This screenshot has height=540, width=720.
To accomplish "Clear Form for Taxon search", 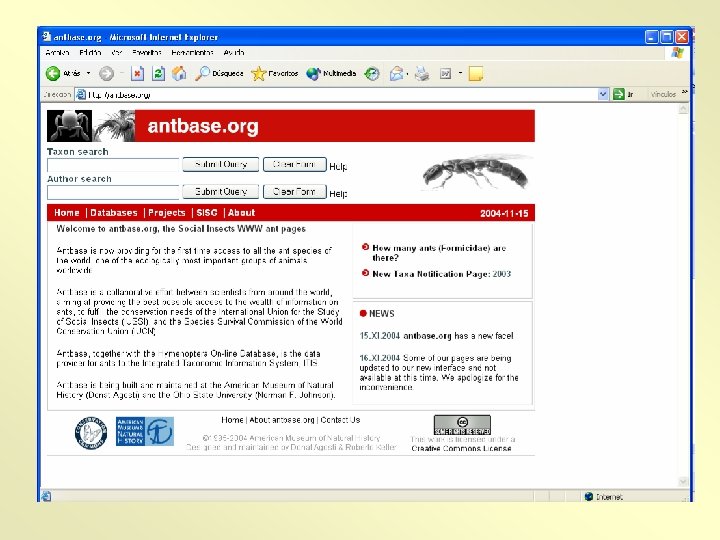I will pos(294,164).
